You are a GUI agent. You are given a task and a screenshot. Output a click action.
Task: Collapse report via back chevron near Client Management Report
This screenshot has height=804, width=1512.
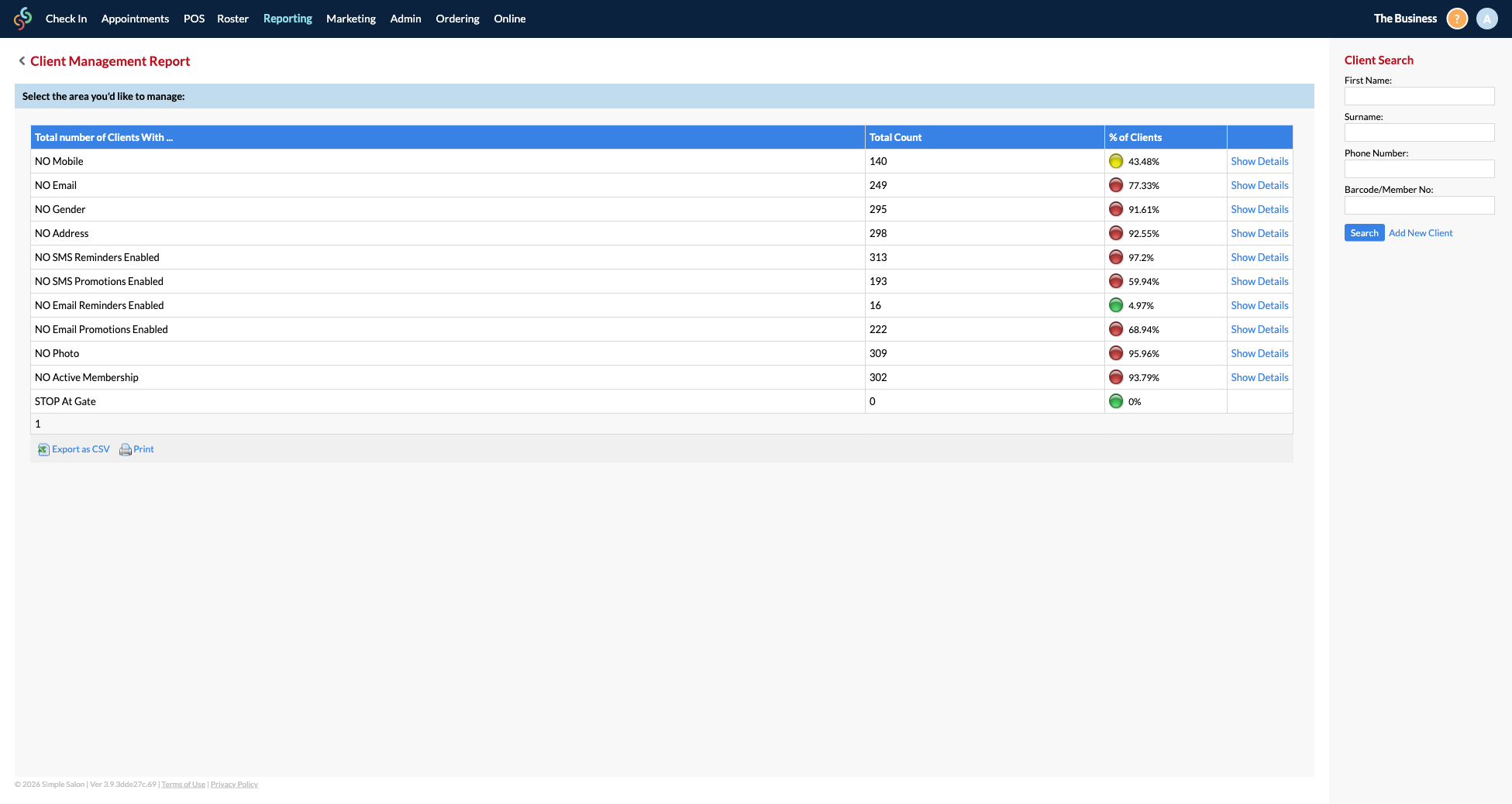pyautogui.click(x=21, y=60)
